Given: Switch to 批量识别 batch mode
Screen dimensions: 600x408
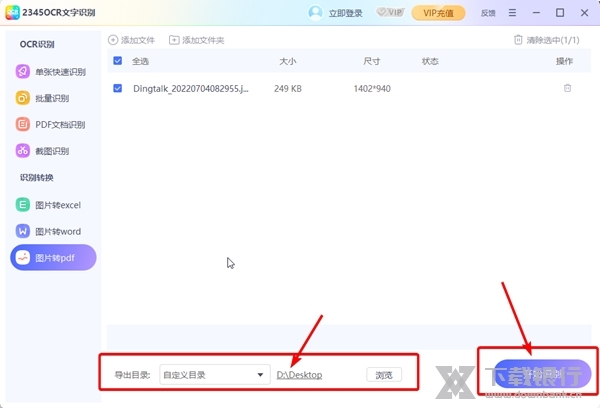Looking at the screenshot, I should 53,98.
